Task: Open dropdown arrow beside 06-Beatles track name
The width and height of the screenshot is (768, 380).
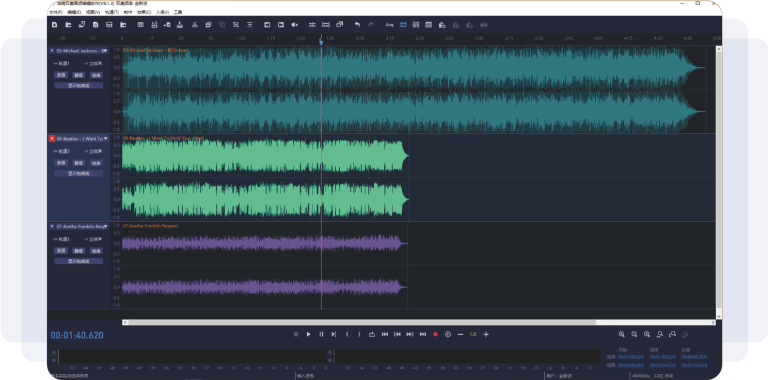Action: 105,139
